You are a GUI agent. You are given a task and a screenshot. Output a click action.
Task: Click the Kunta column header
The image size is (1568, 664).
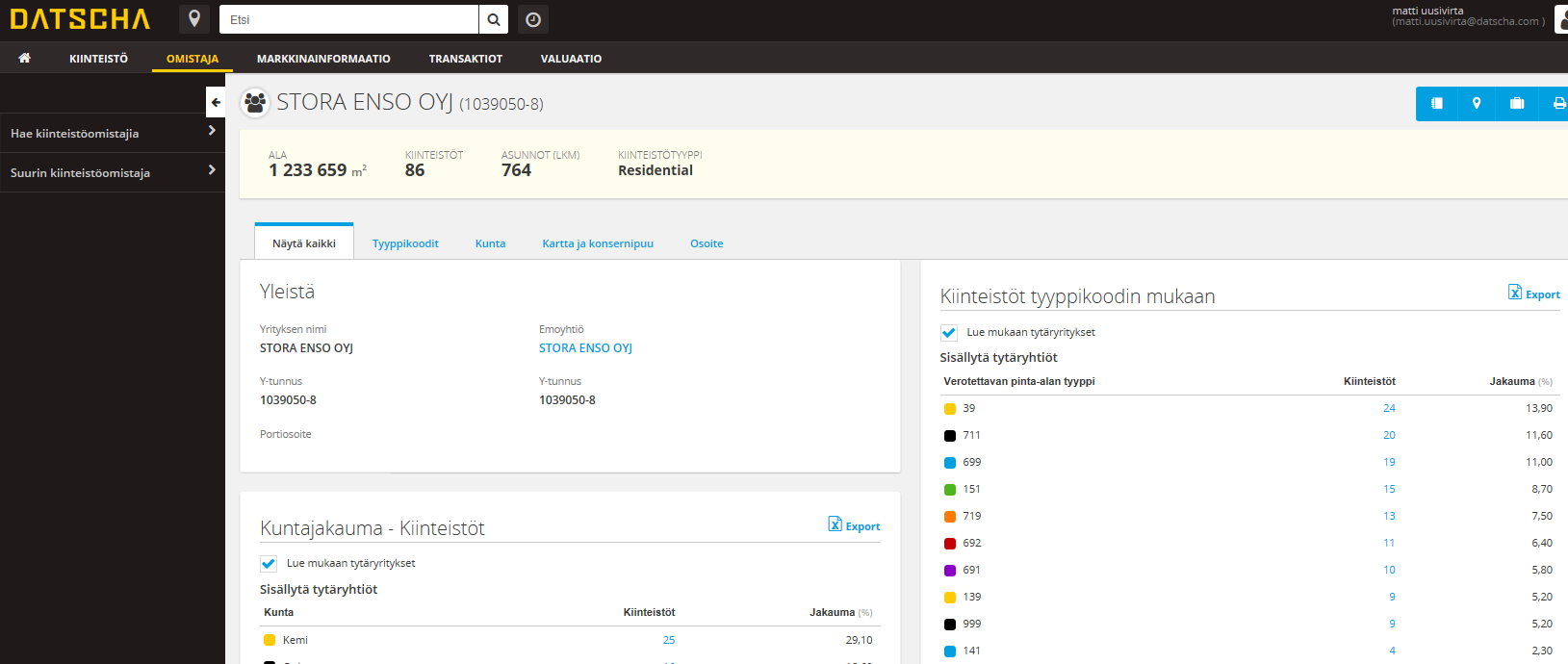tap(279, 612)
